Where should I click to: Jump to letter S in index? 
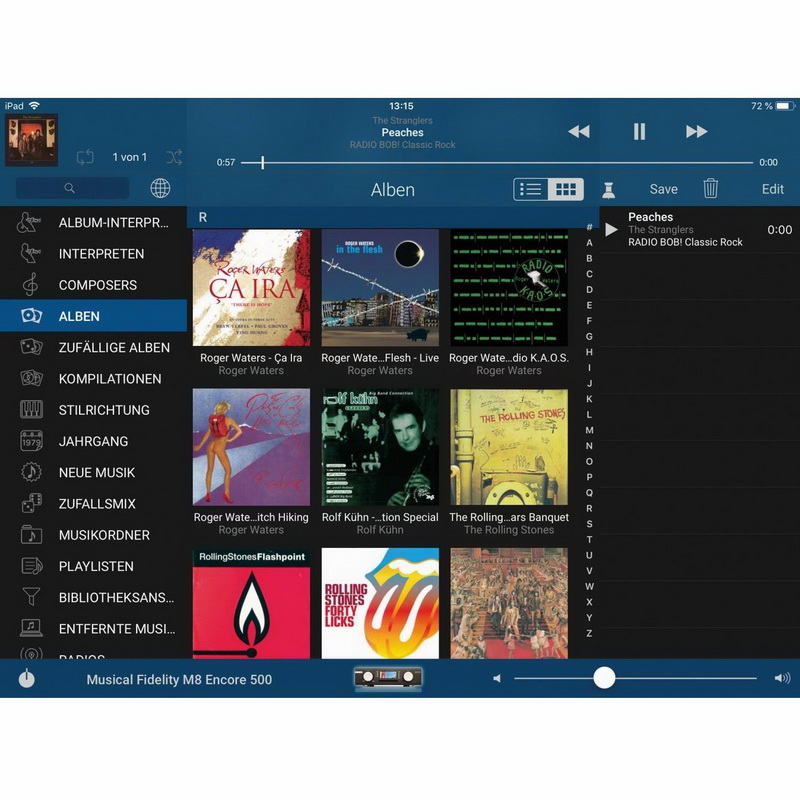[589, 524]
